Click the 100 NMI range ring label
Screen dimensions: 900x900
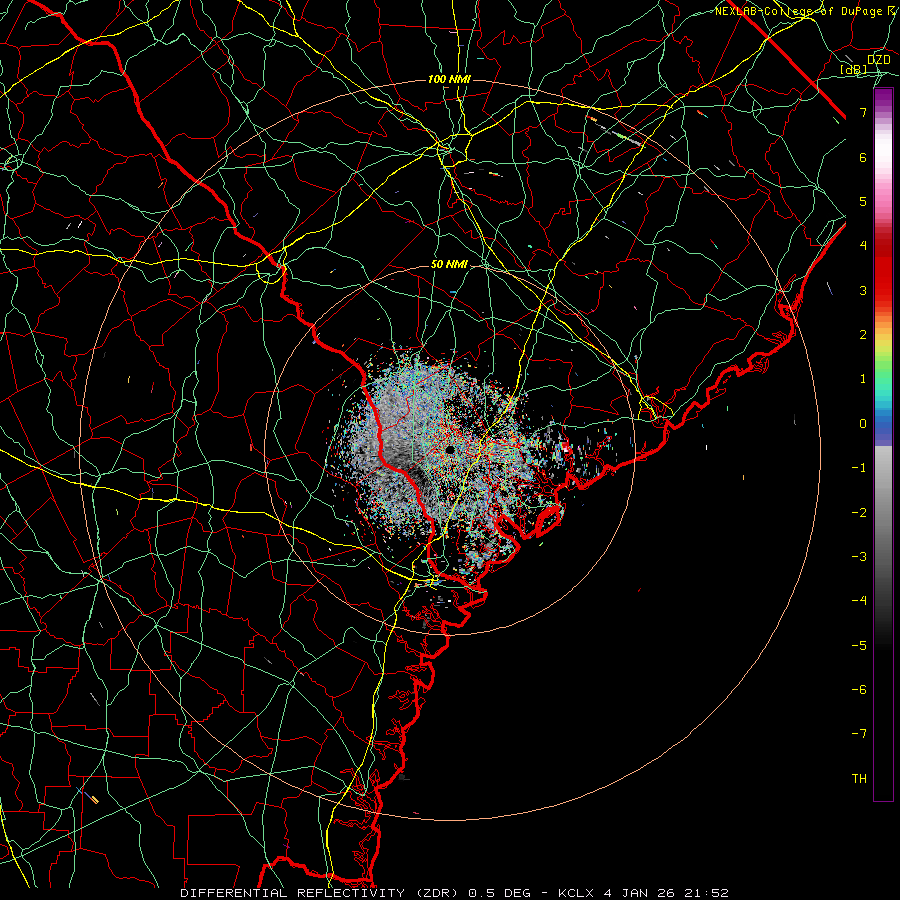pyautogui.click(x=449, y=79)
